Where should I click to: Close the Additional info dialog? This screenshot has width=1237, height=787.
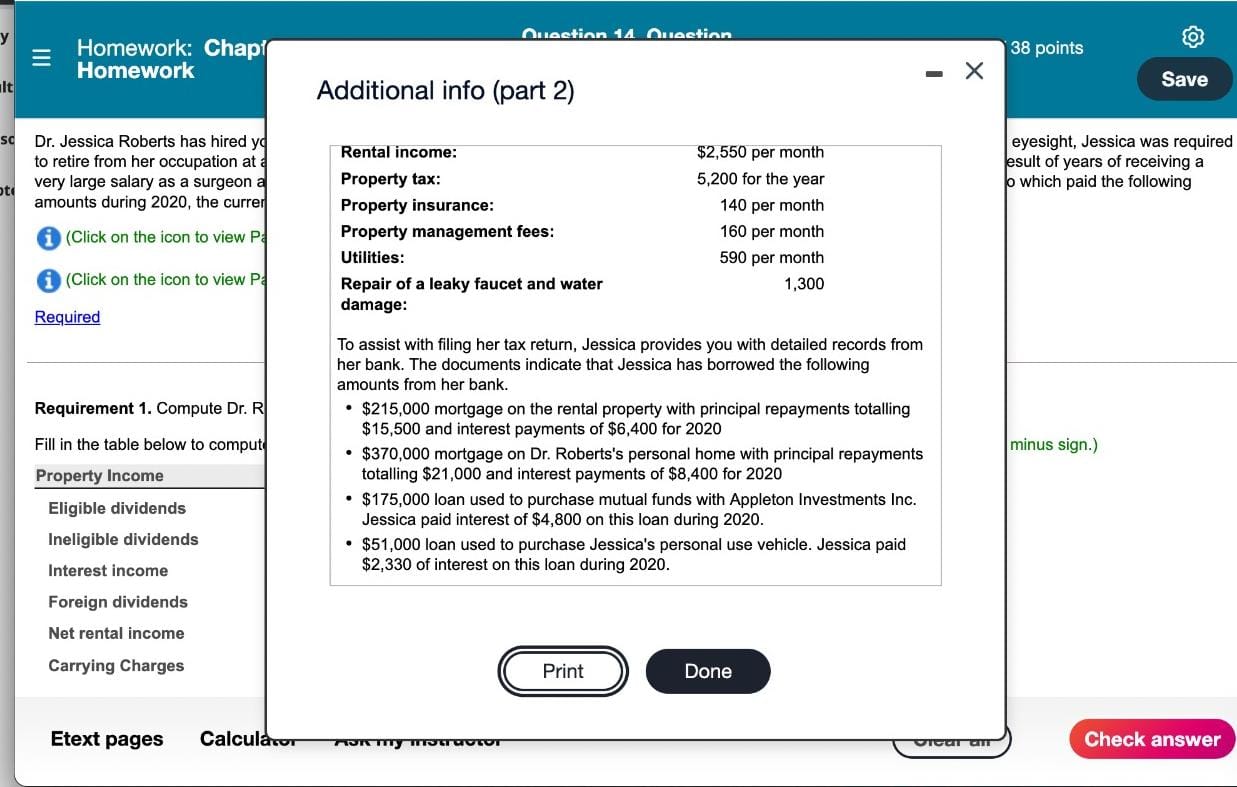click(973, 71)
